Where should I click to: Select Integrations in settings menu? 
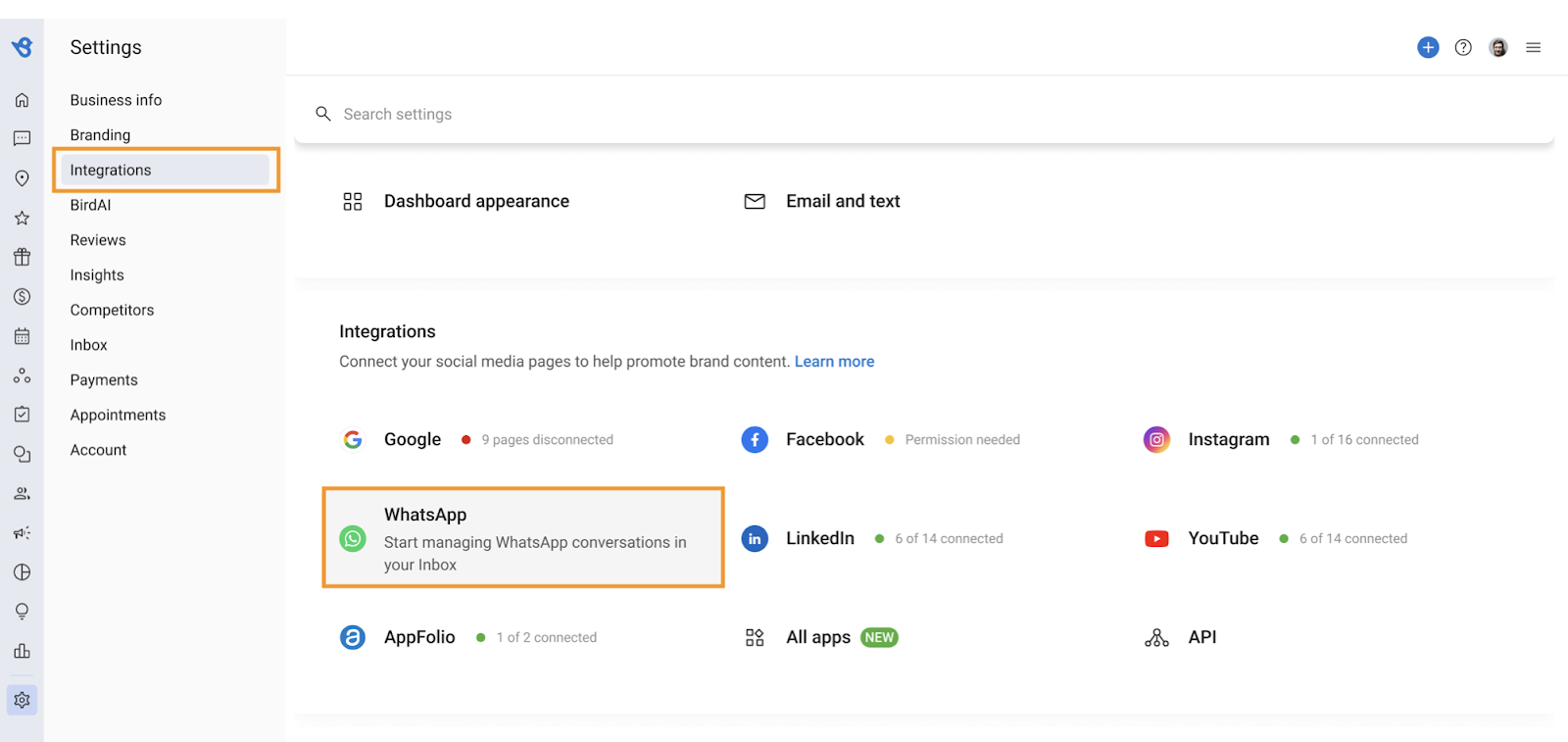(165, 170)
